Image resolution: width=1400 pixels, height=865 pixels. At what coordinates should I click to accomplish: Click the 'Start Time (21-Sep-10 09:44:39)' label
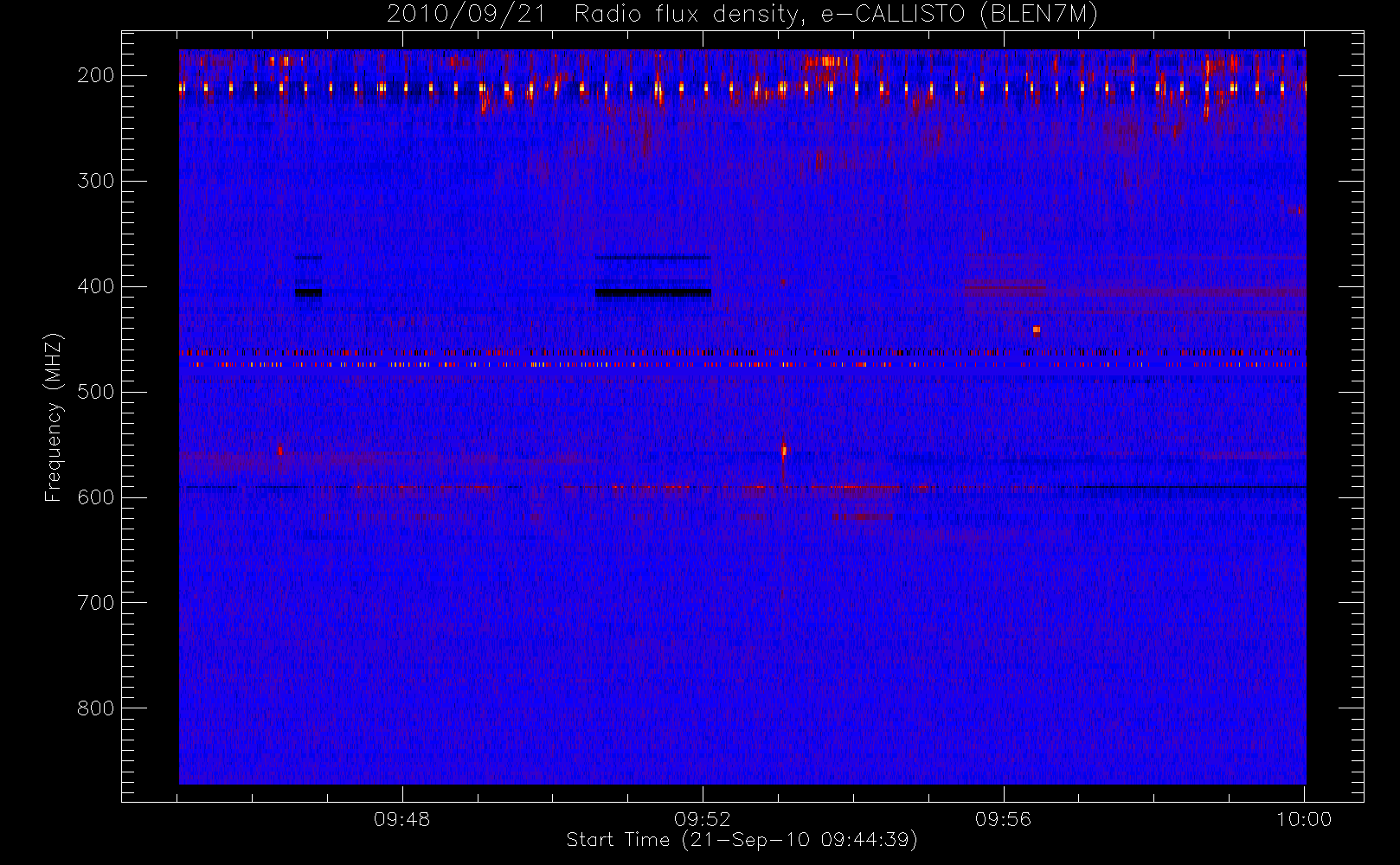click(742, 840)
